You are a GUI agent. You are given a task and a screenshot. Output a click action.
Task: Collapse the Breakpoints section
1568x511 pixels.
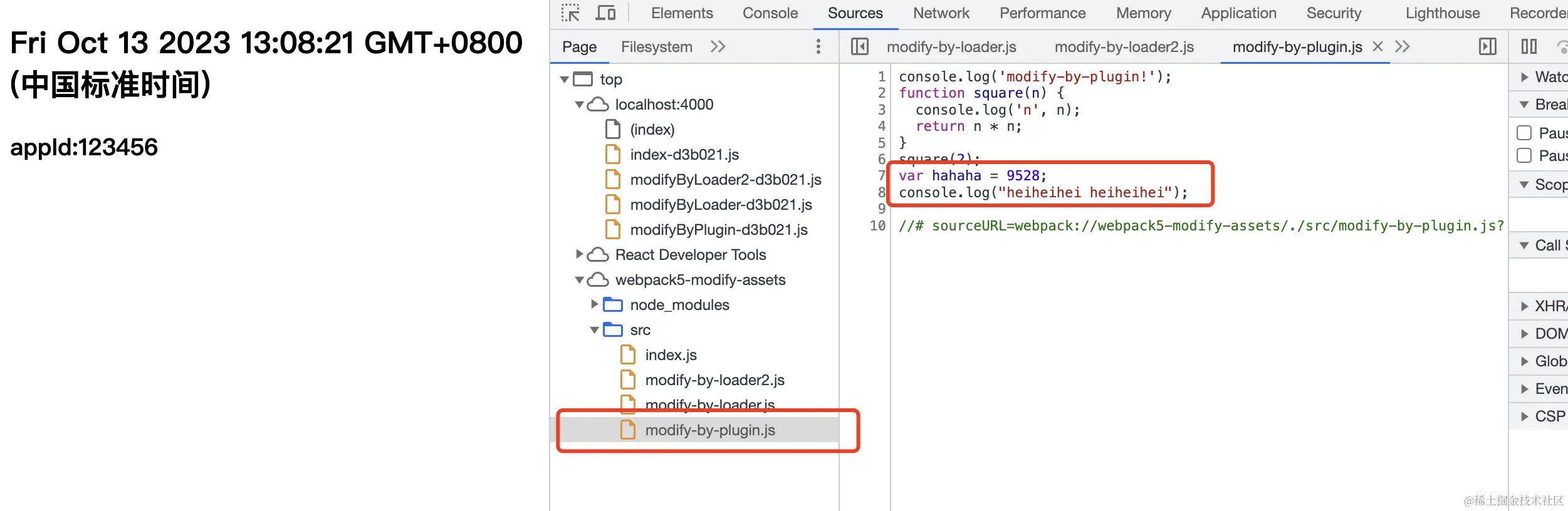(x=1525, y=105)
